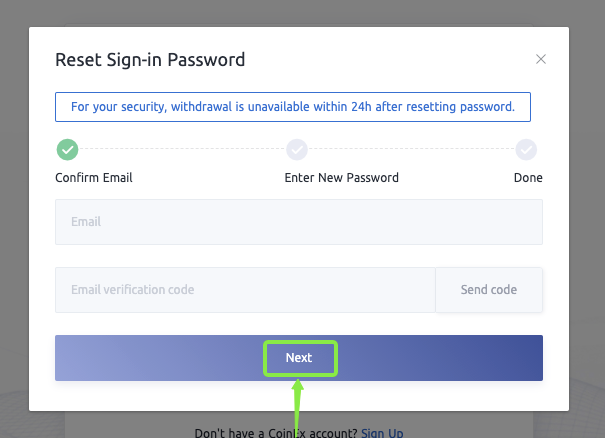
Task: Click the green Confirm Email checkmark icon
Action: pos(67,150)
